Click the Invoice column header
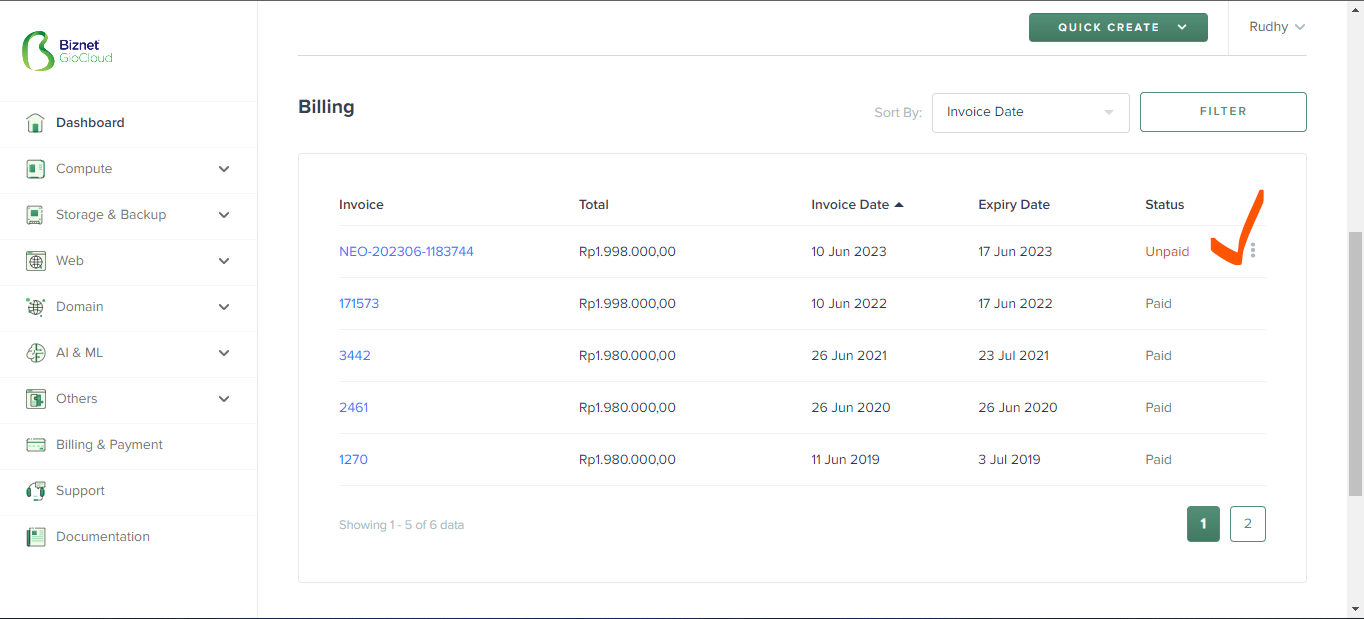 pos(361,204)
